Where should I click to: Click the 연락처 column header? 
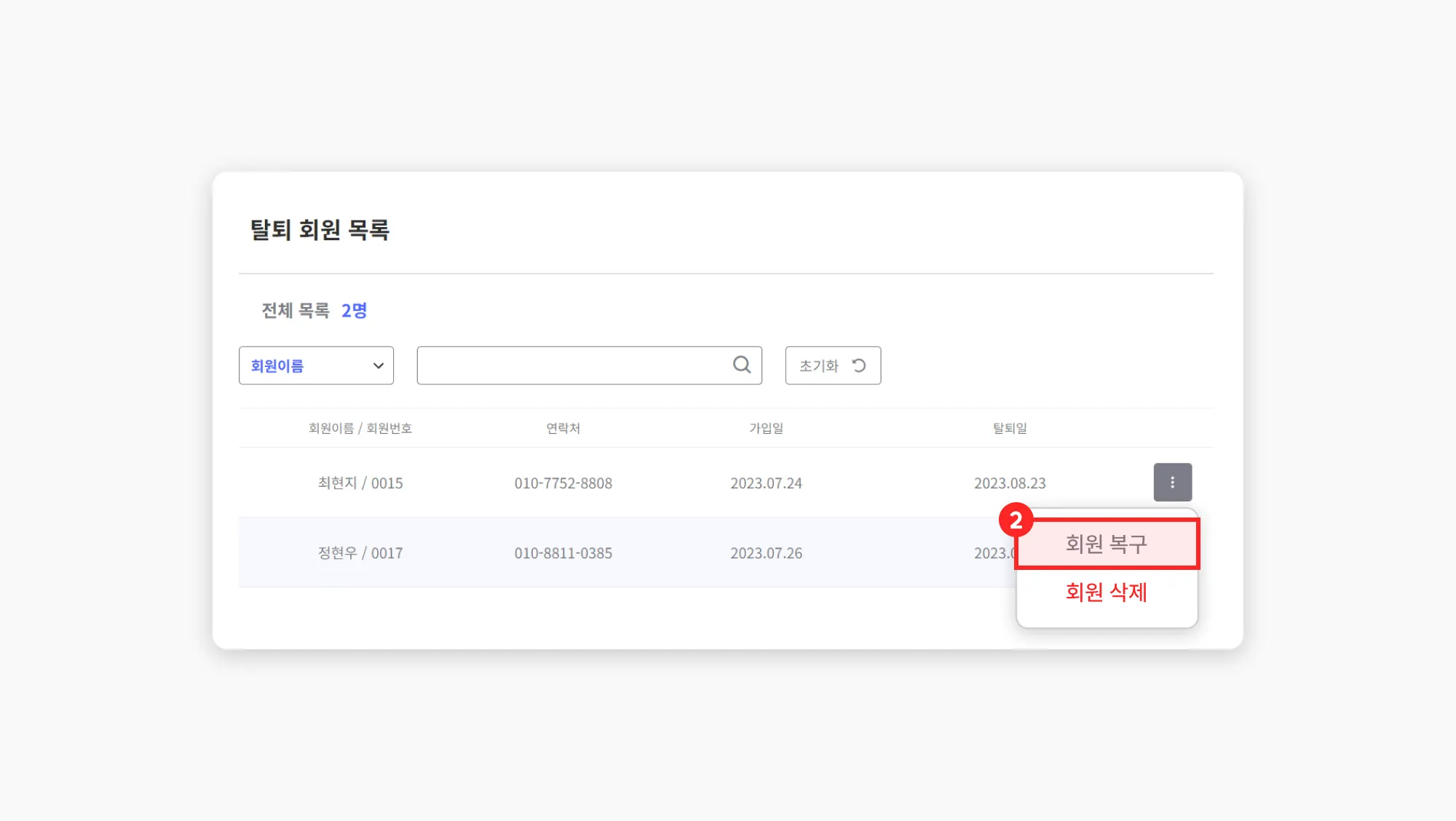pyautogui.click(x=563, y=428)
